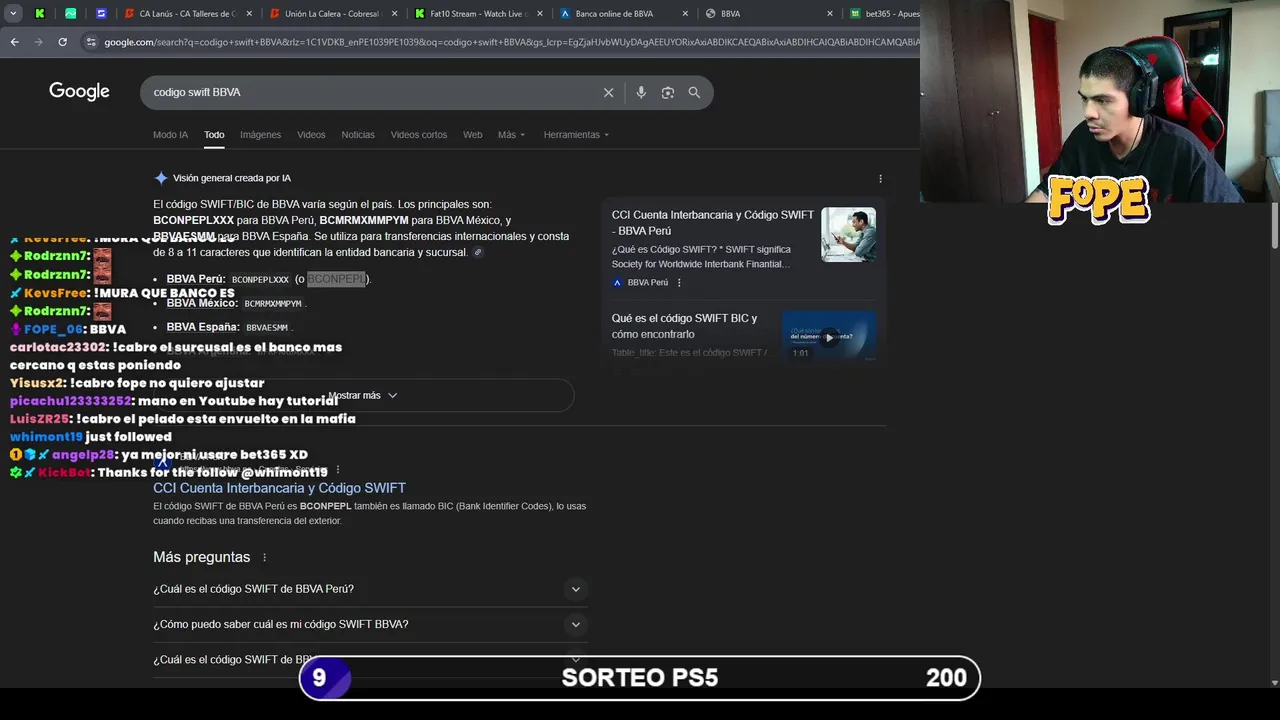Play the SWIFT BIC video thumbnail

coord(828,337)
